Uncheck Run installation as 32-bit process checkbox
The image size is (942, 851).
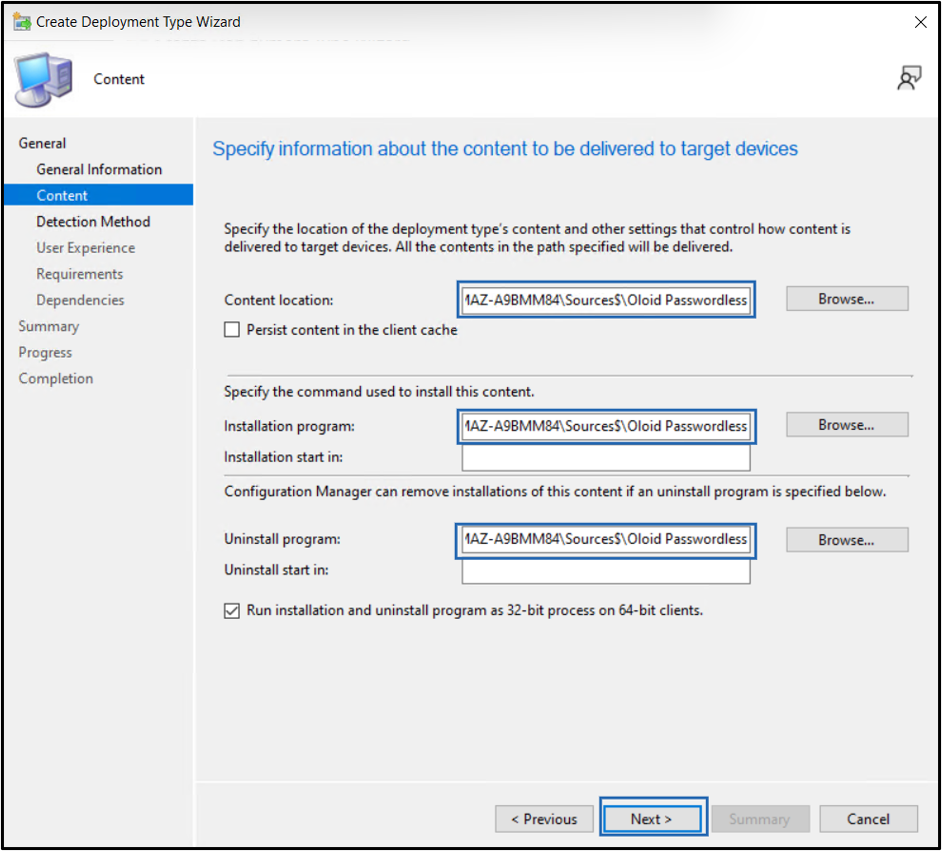click(x=232, y=611)
